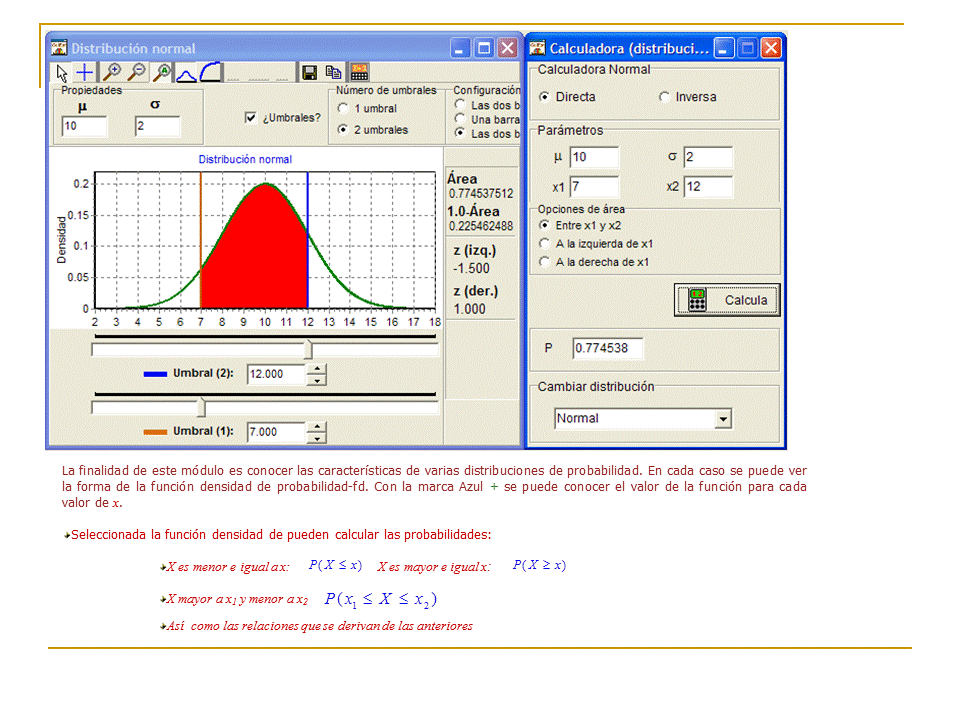Show the cumulative distribution curve

(210, 72)
